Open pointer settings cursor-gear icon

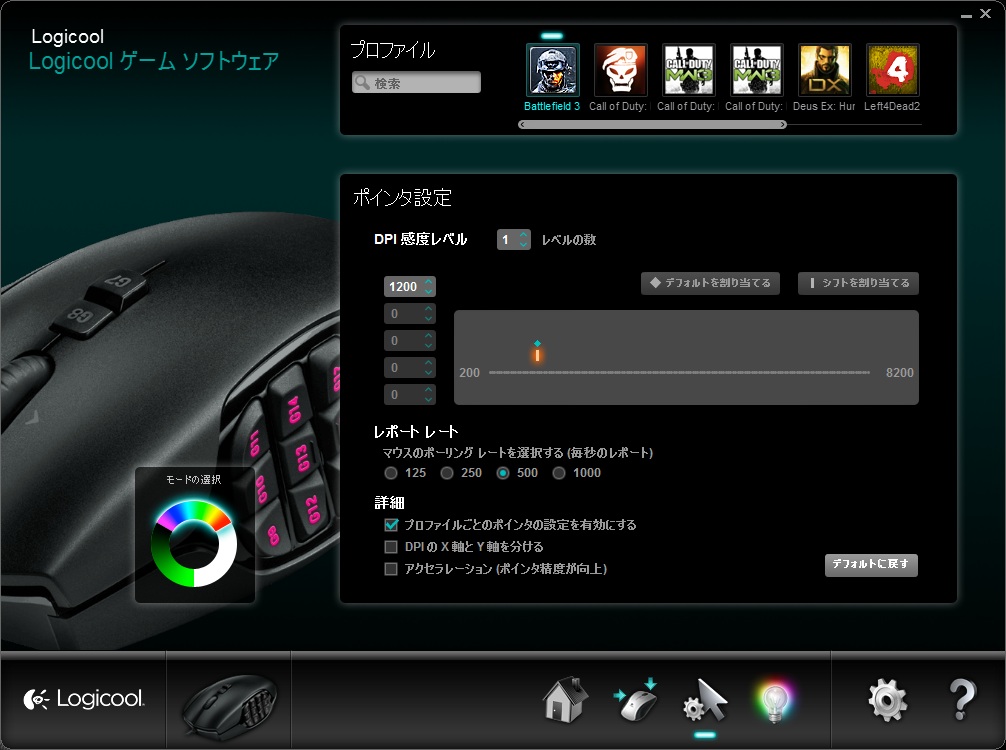pyautogui.click(x=704, y=700)
